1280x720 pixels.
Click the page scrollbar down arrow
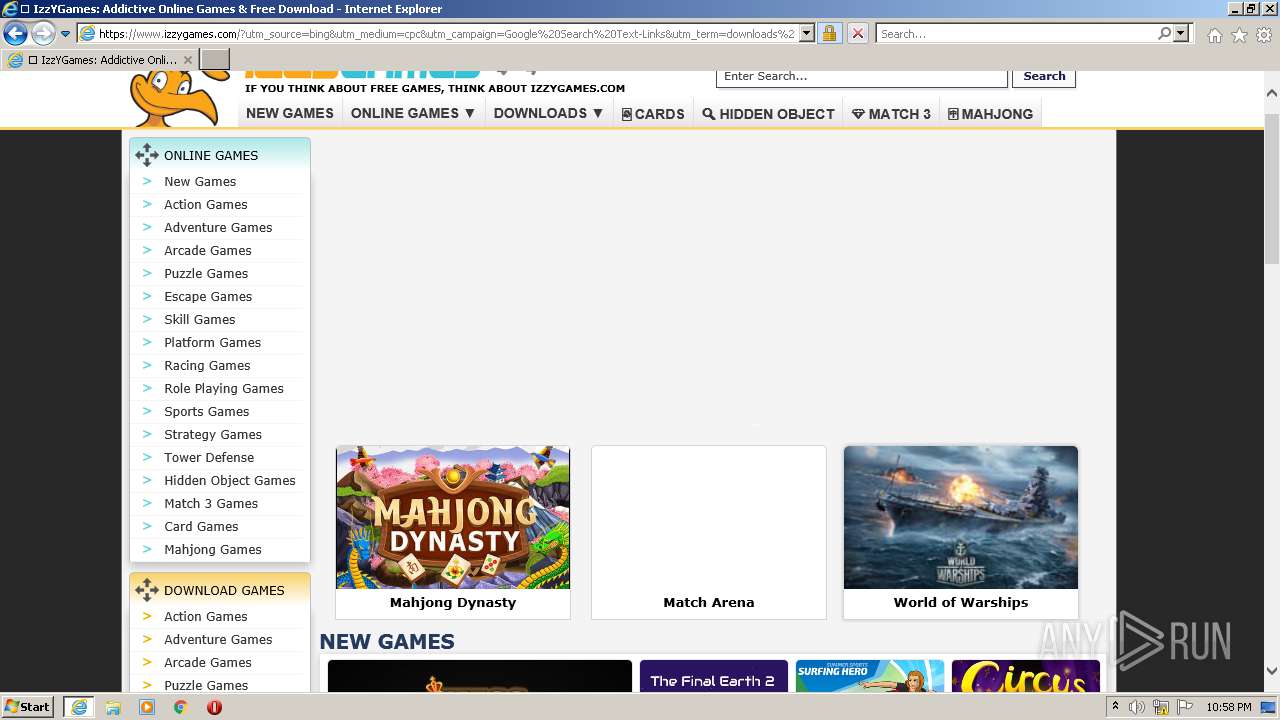1272,671
